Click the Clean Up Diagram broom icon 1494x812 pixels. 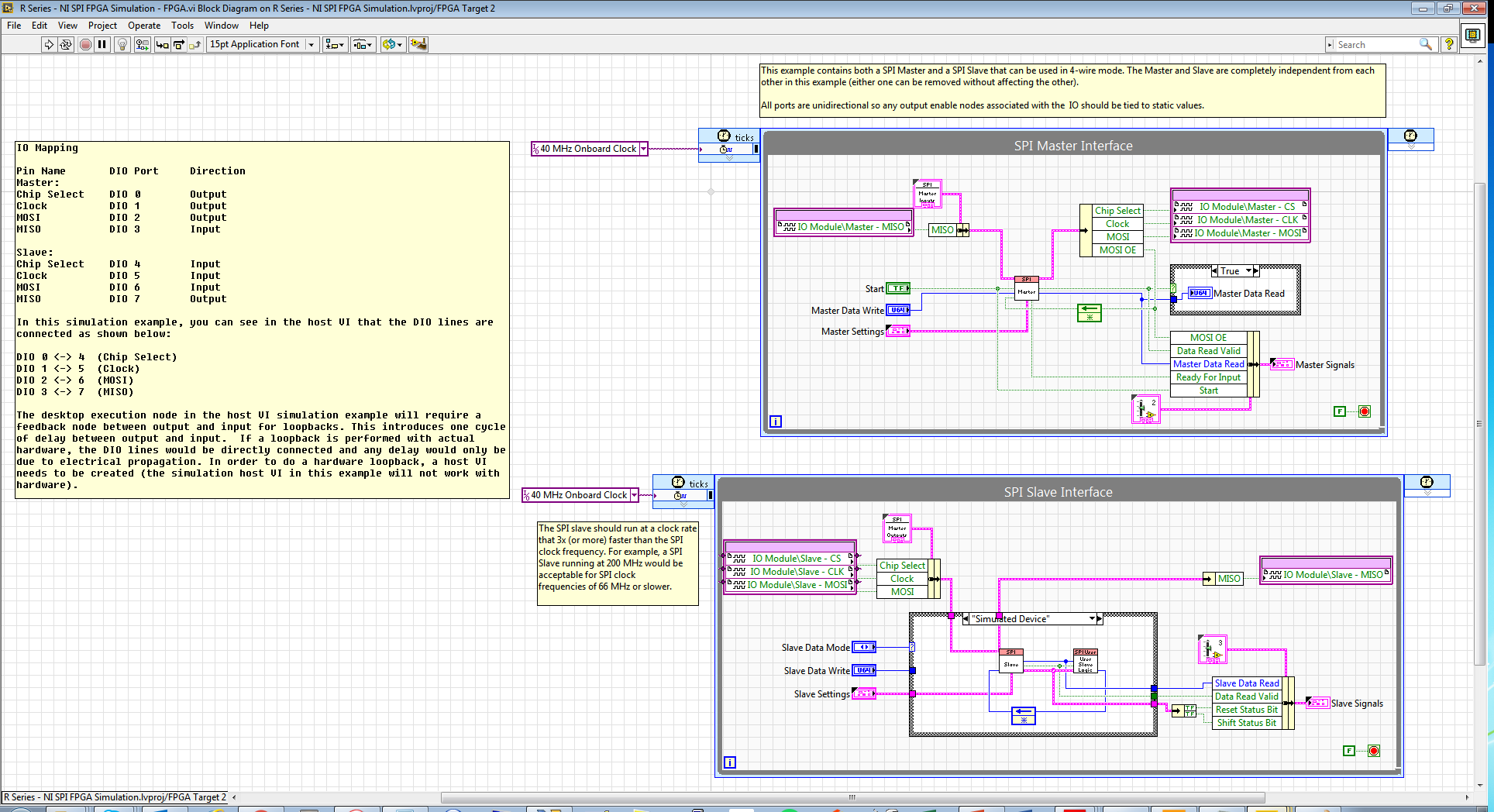(x=418, y=44)
